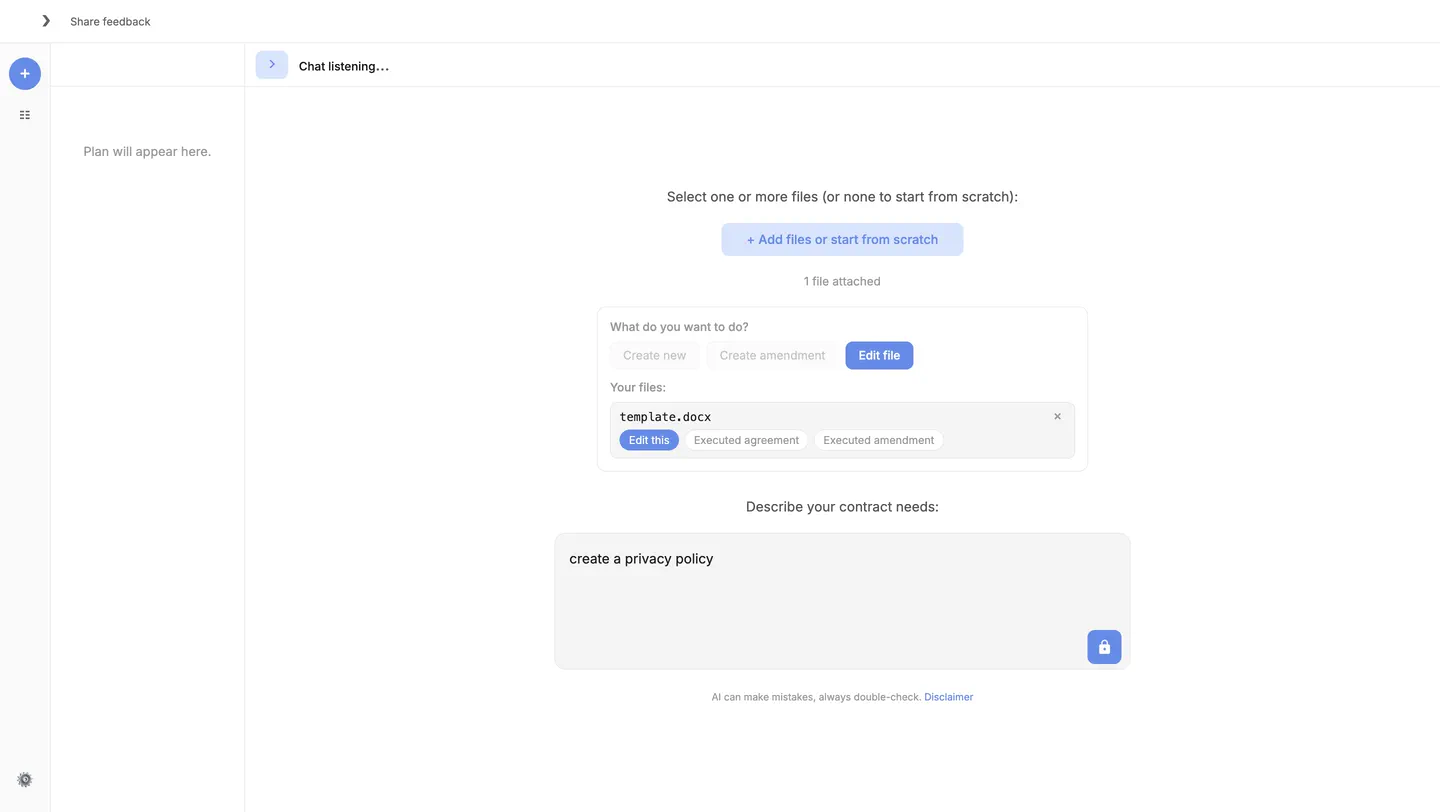The image size is (1440, 812).
Task: Toggle plan panel with blue chevron button
Action: (272, 65)
